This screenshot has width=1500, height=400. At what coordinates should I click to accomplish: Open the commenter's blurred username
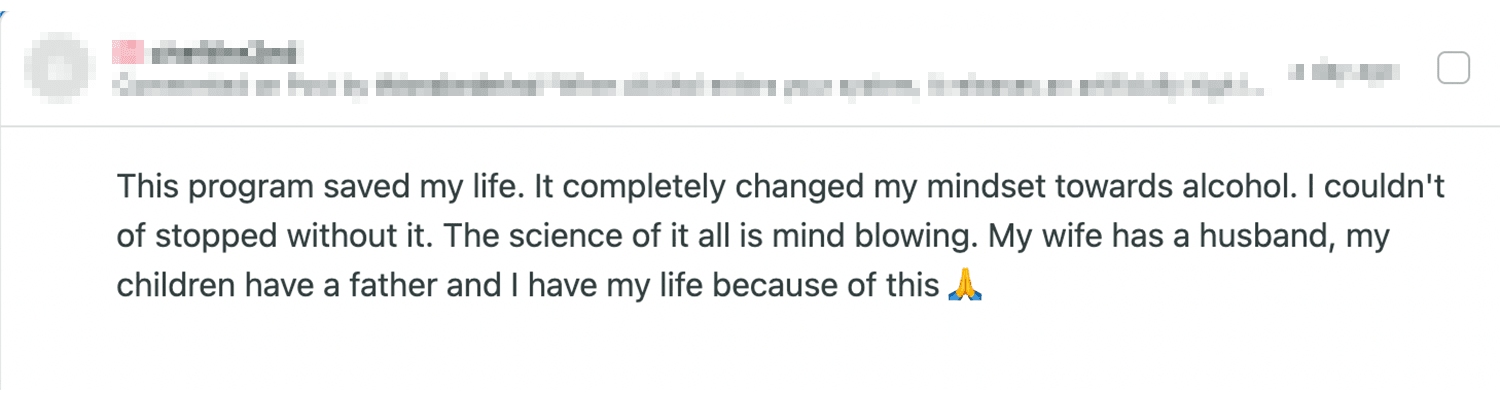pos(224,51)
